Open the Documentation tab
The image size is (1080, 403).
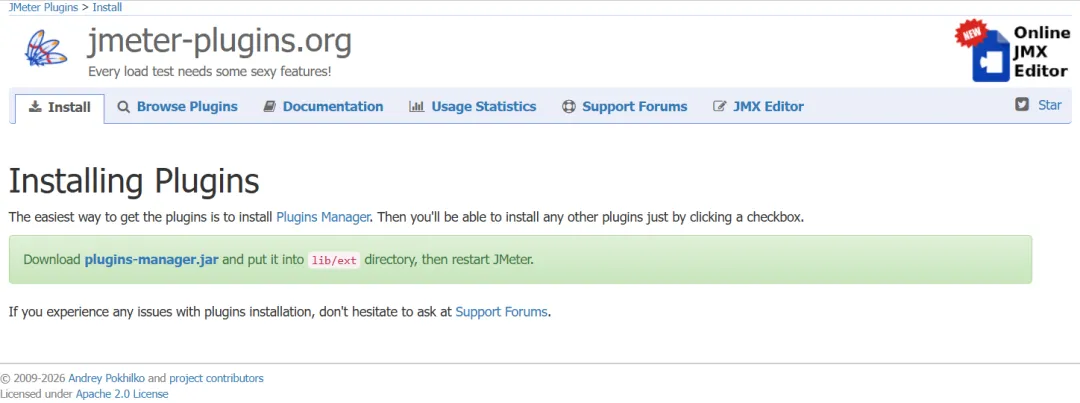pyautogui.click(x=333, y=107)
